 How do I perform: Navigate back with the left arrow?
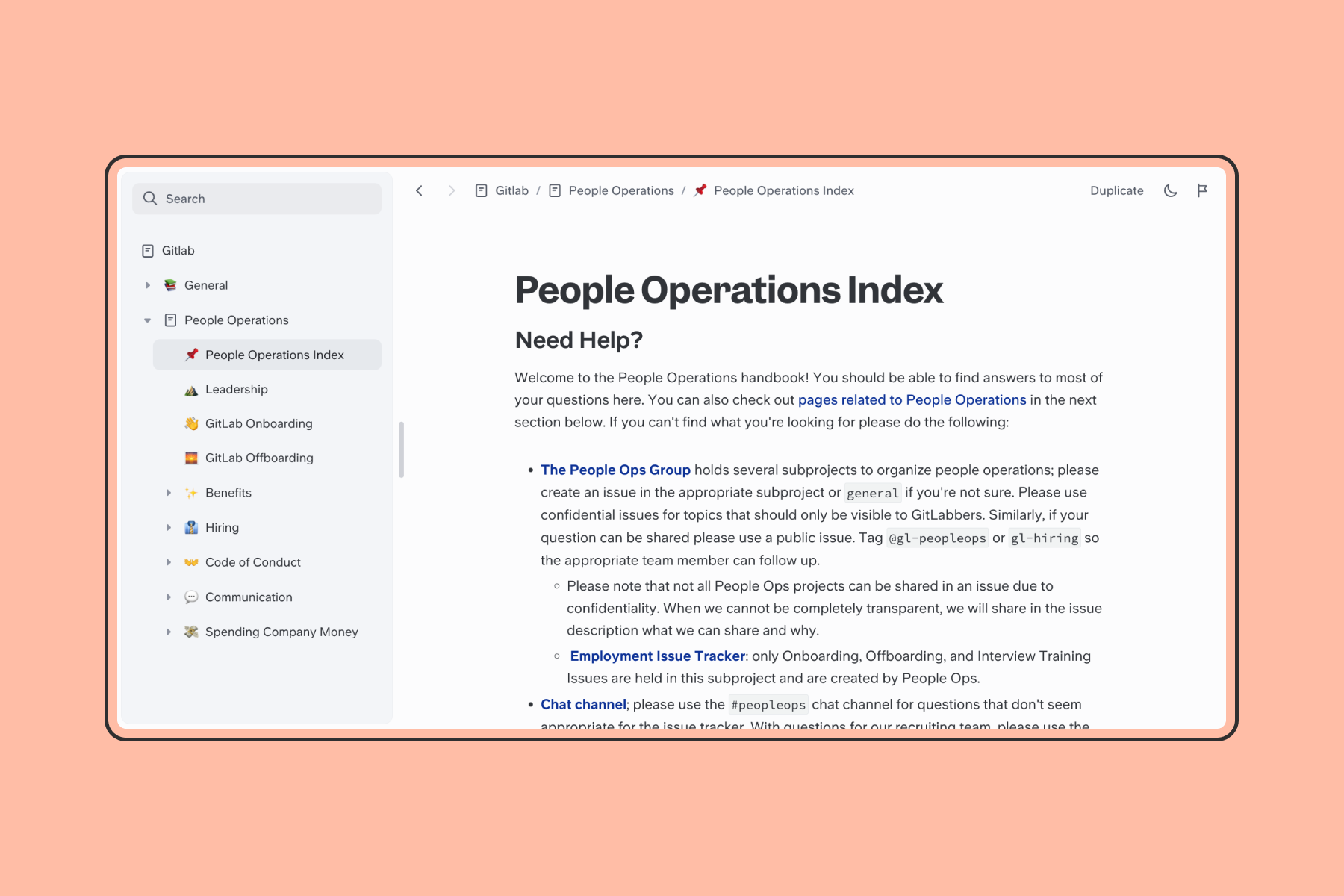coord(420,191)
